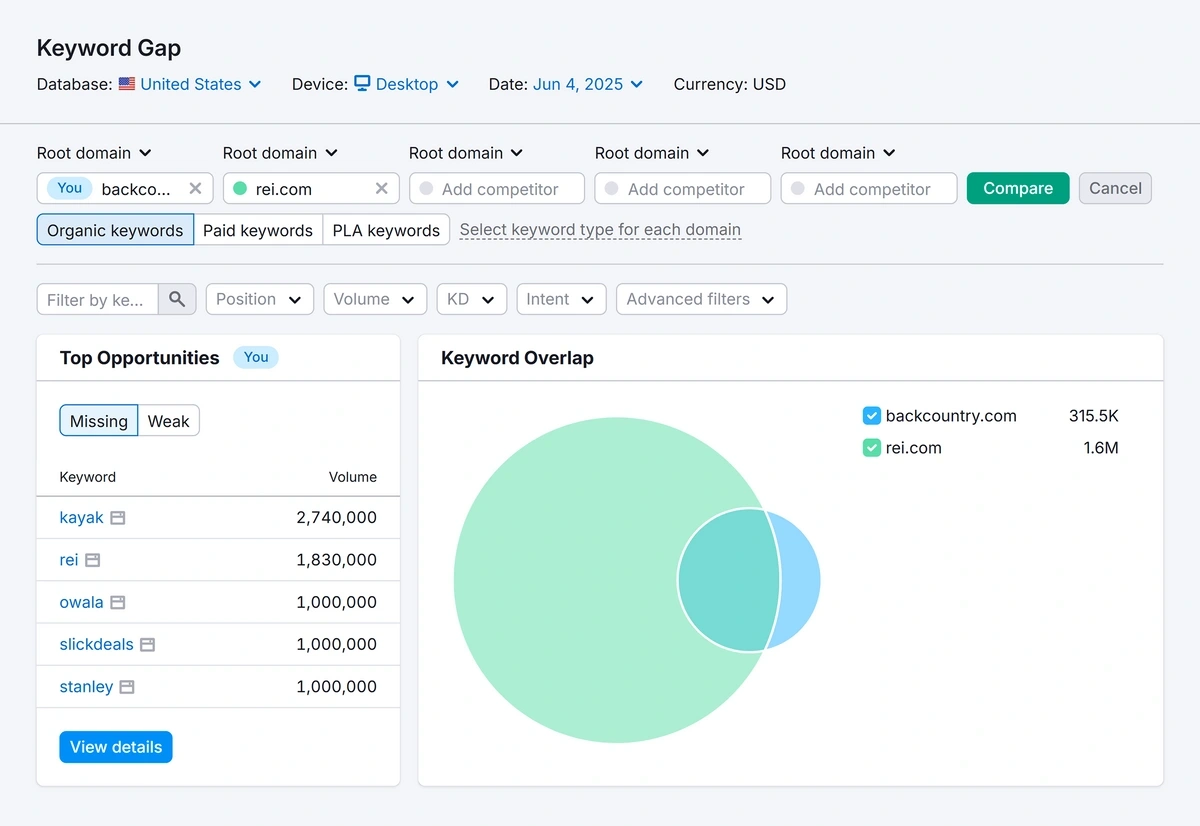The image size is (1200, 826).
Task: Click the search magnifier icon in keyword filter
Action: coord(177,299)
